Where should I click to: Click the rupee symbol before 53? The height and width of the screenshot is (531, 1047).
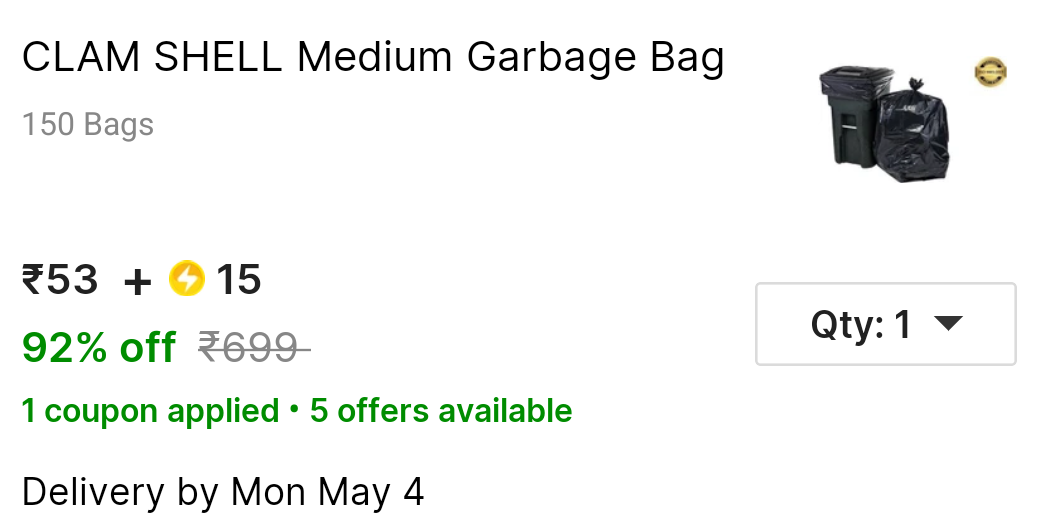(x=32, y=279)
